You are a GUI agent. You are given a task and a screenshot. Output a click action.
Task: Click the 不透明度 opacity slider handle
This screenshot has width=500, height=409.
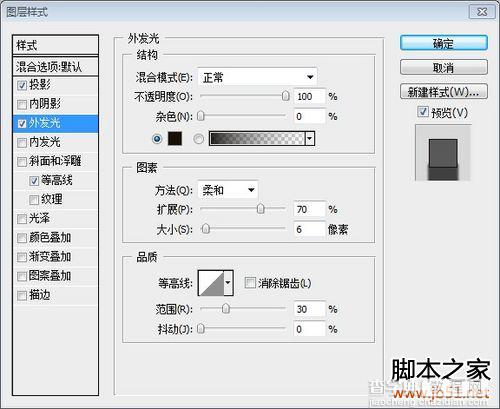286,96
